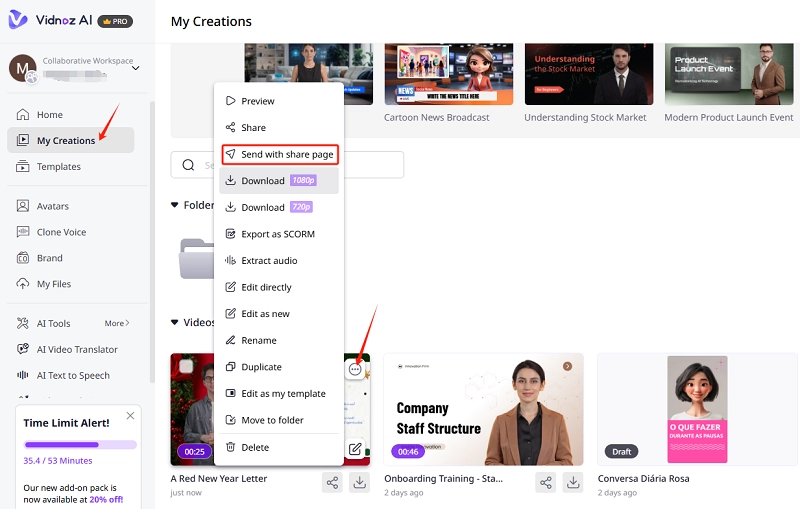Click the search magnifier icon
This screenshot has width=800, height=509.
click(x=188, y=165)
